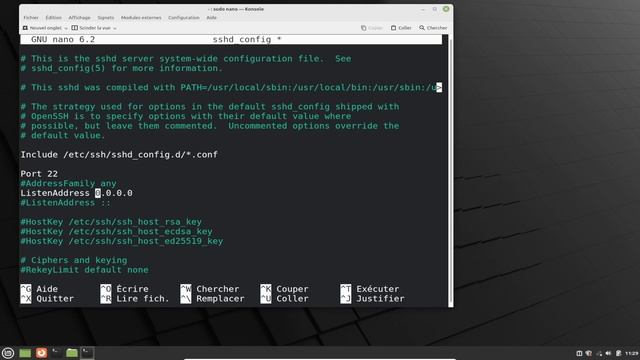Click the Coller toolbar button

pos(401,28)
